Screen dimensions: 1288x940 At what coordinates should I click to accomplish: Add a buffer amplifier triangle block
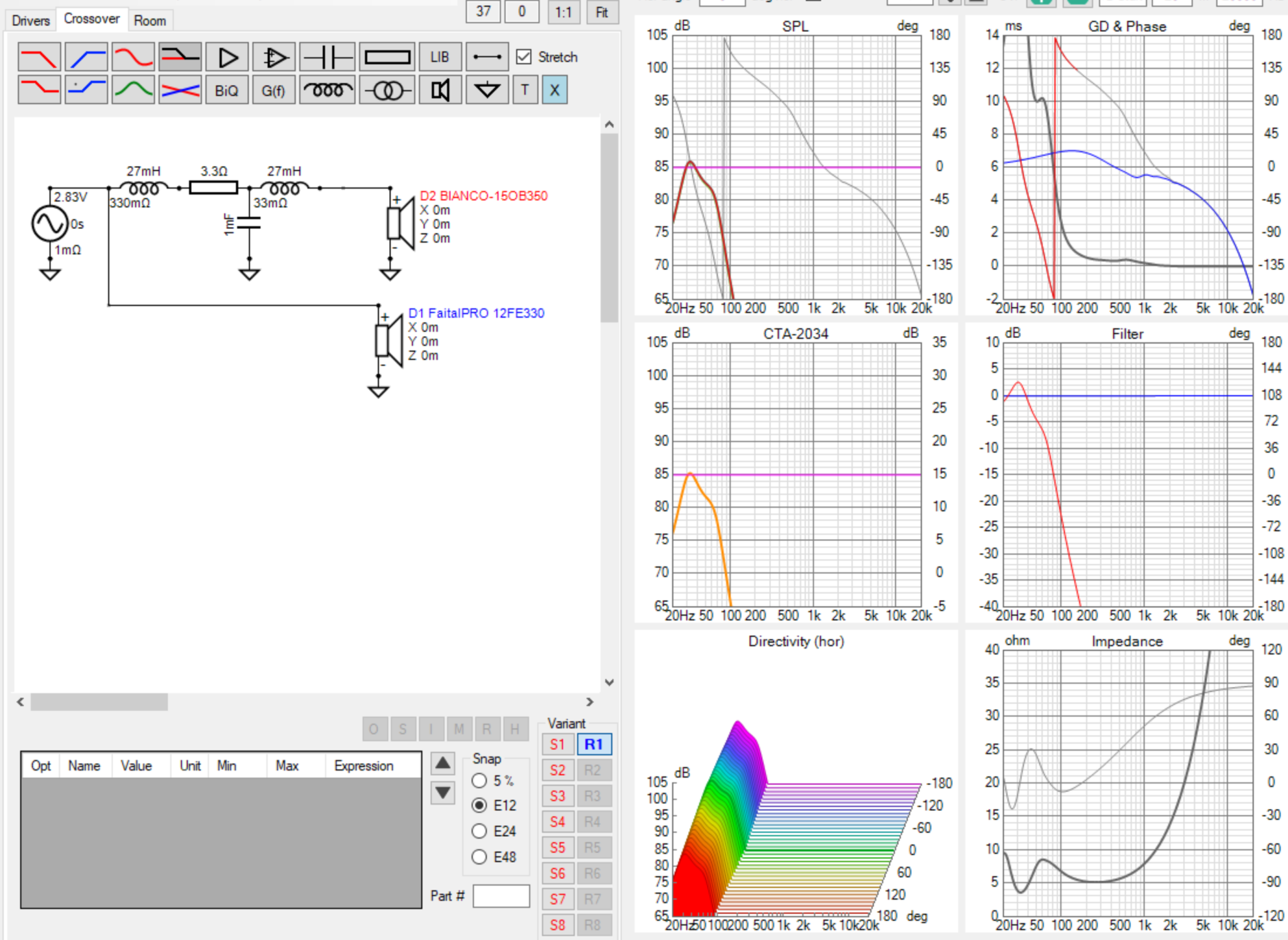pos(227,57)
